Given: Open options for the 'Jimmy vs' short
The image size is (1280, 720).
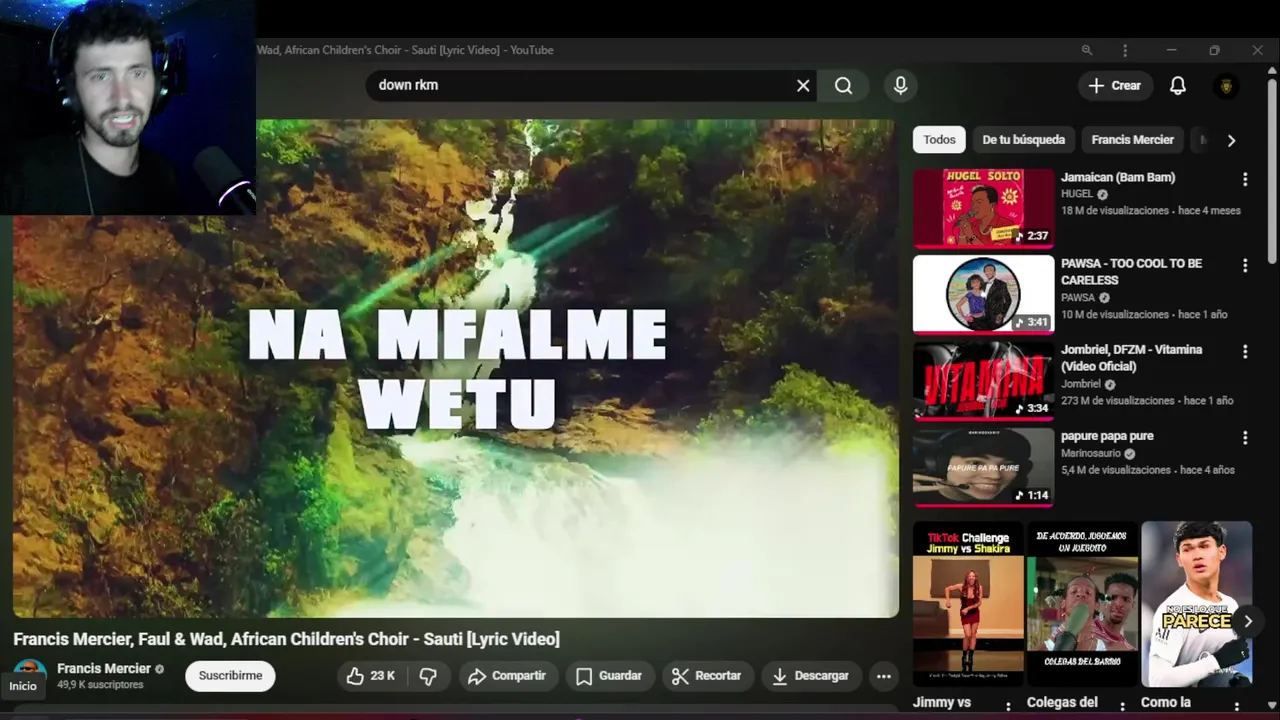Looking at the screenshot, I should click(1008, 706).
